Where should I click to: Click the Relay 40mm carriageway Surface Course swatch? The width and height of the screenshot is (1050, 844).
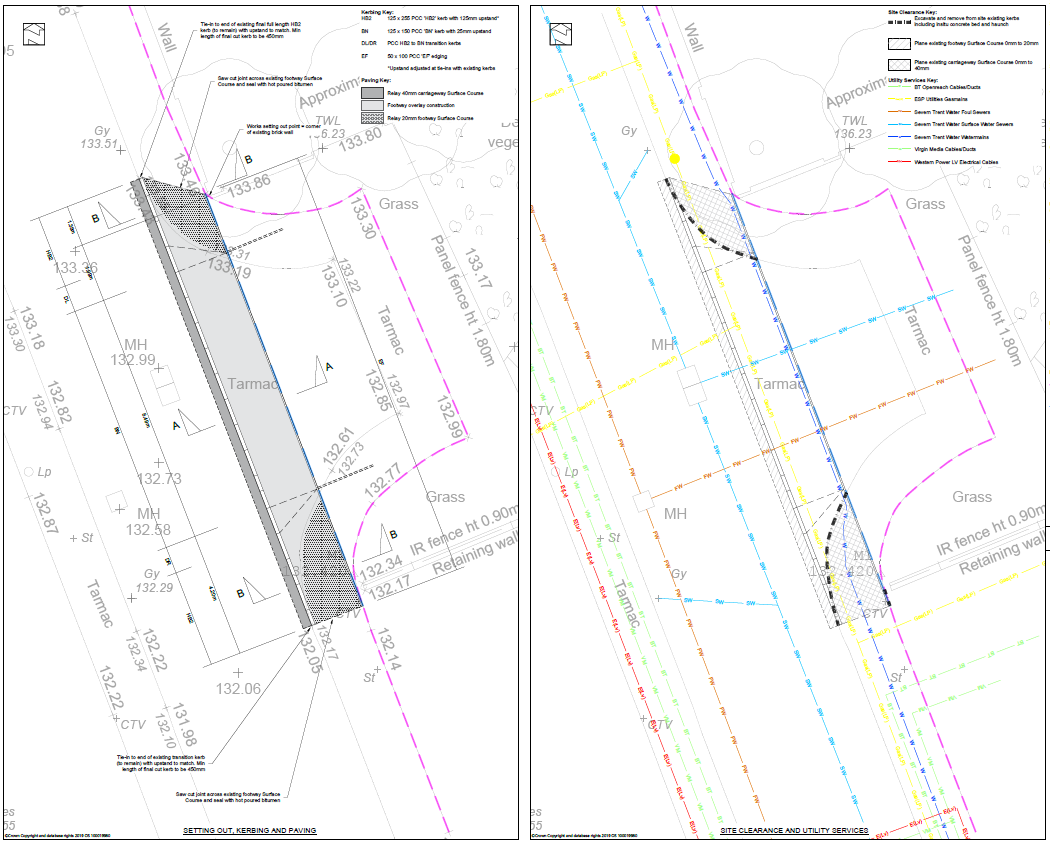click(x=373, y=92)
